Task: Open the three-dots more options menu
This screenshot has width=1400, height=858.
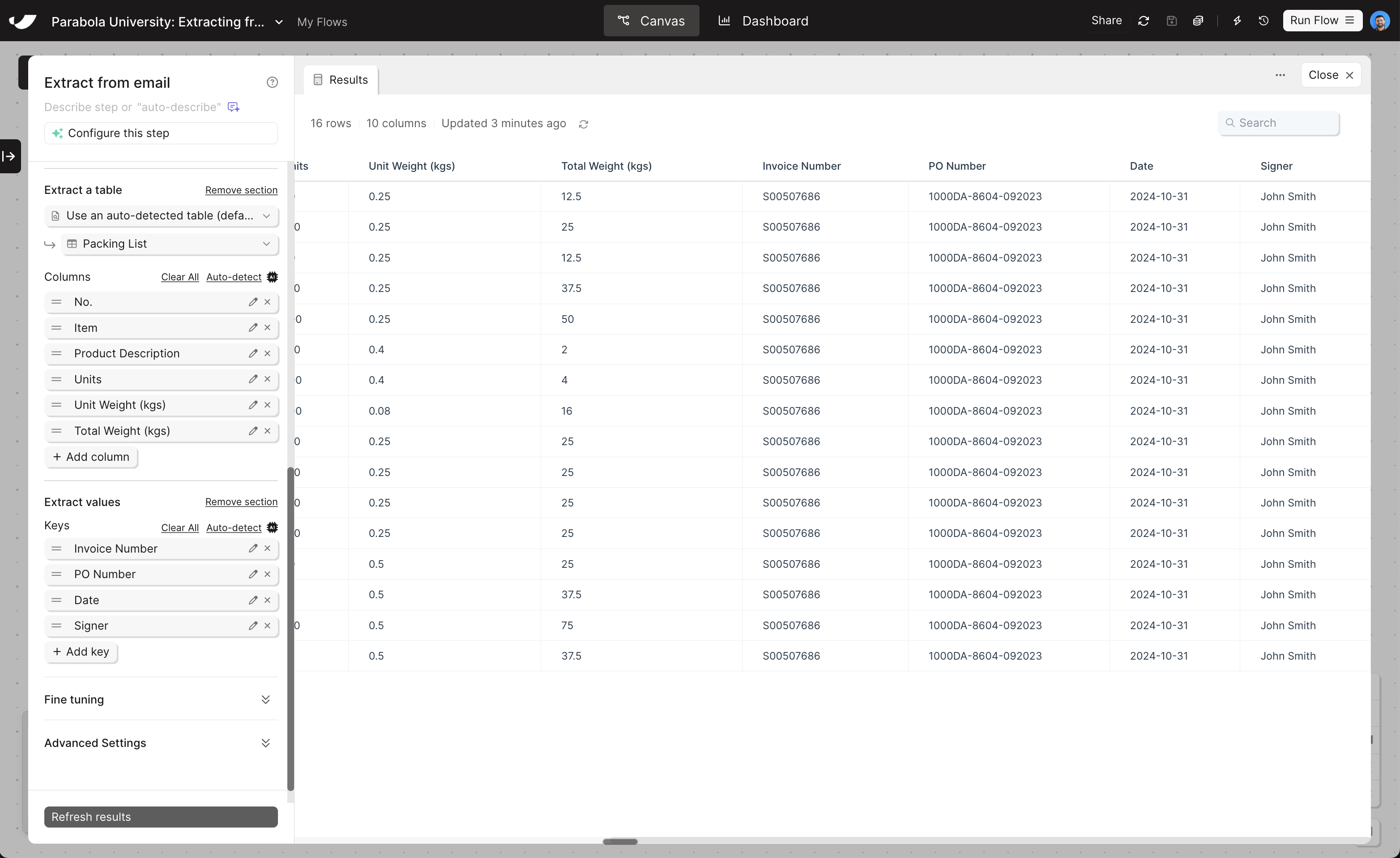Action: coord(1280,75)
